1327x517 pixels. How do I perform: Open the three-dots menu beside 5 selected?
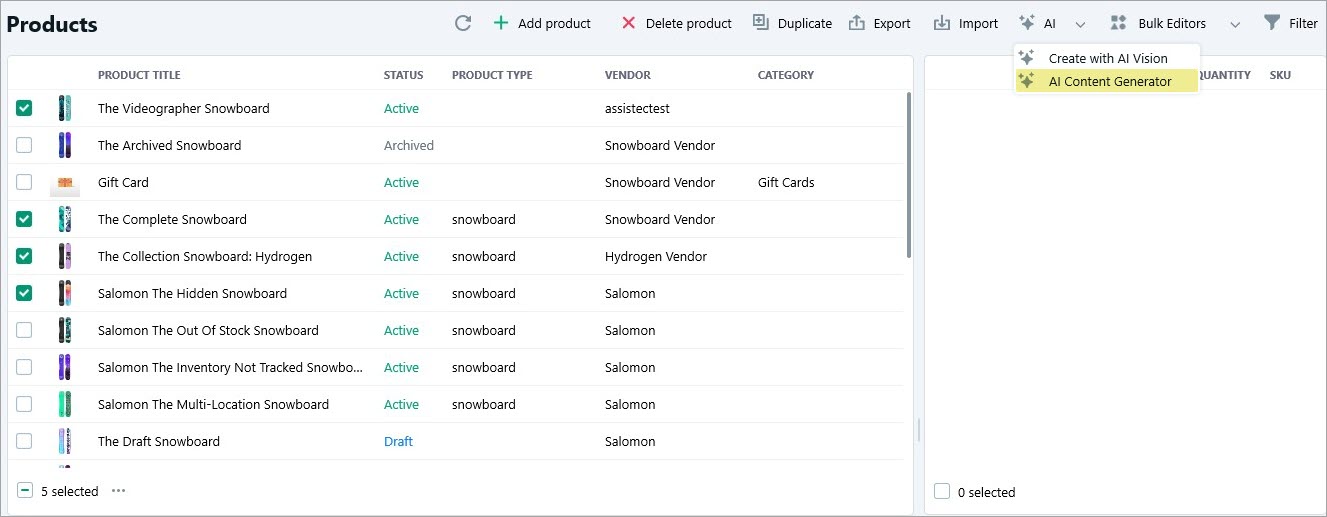(119, 491)
